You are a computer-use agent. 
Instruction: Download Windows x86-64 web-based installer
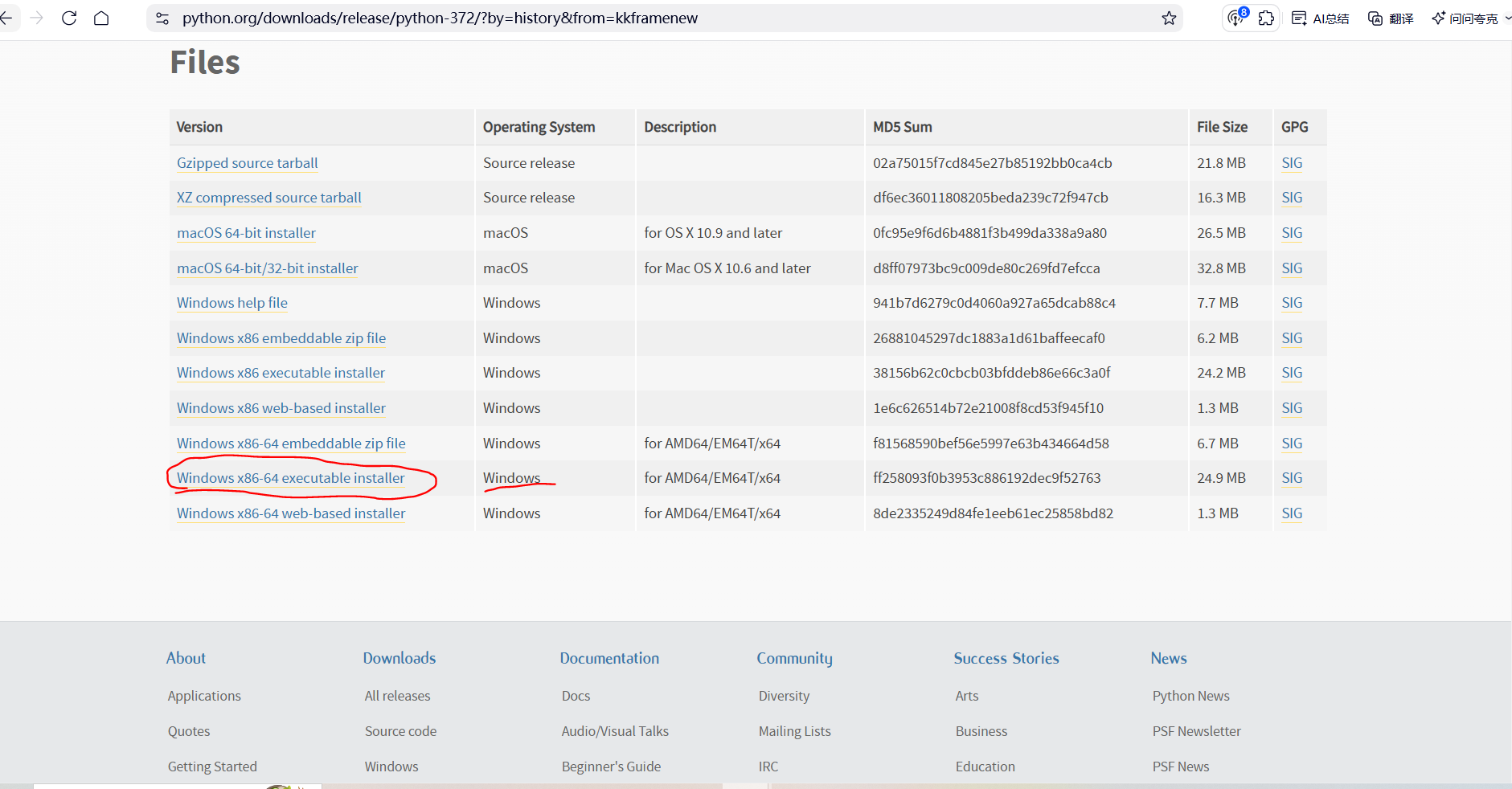coord(291,513)
